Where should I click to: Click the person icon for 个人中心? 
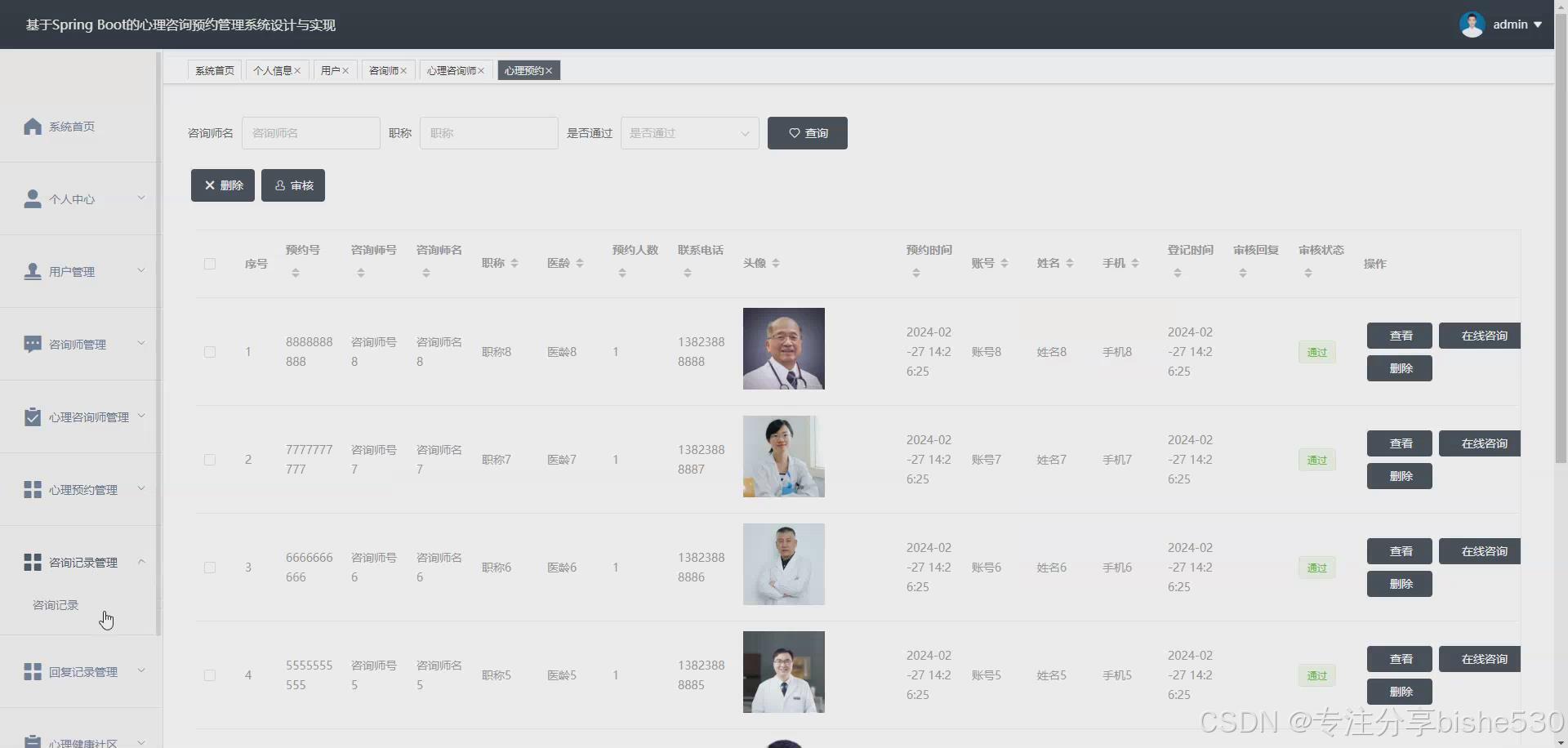33,198
